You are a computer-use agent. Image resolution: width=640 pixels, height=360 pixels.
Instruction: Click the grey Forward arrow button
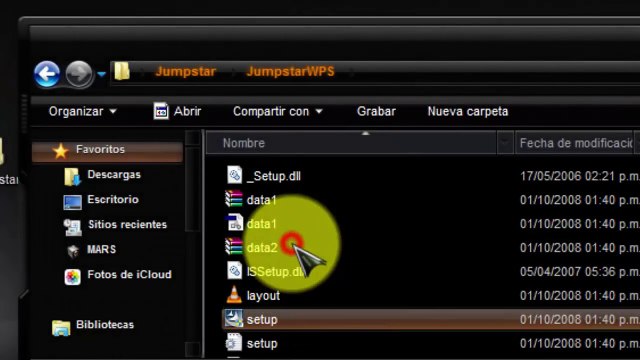79,74
